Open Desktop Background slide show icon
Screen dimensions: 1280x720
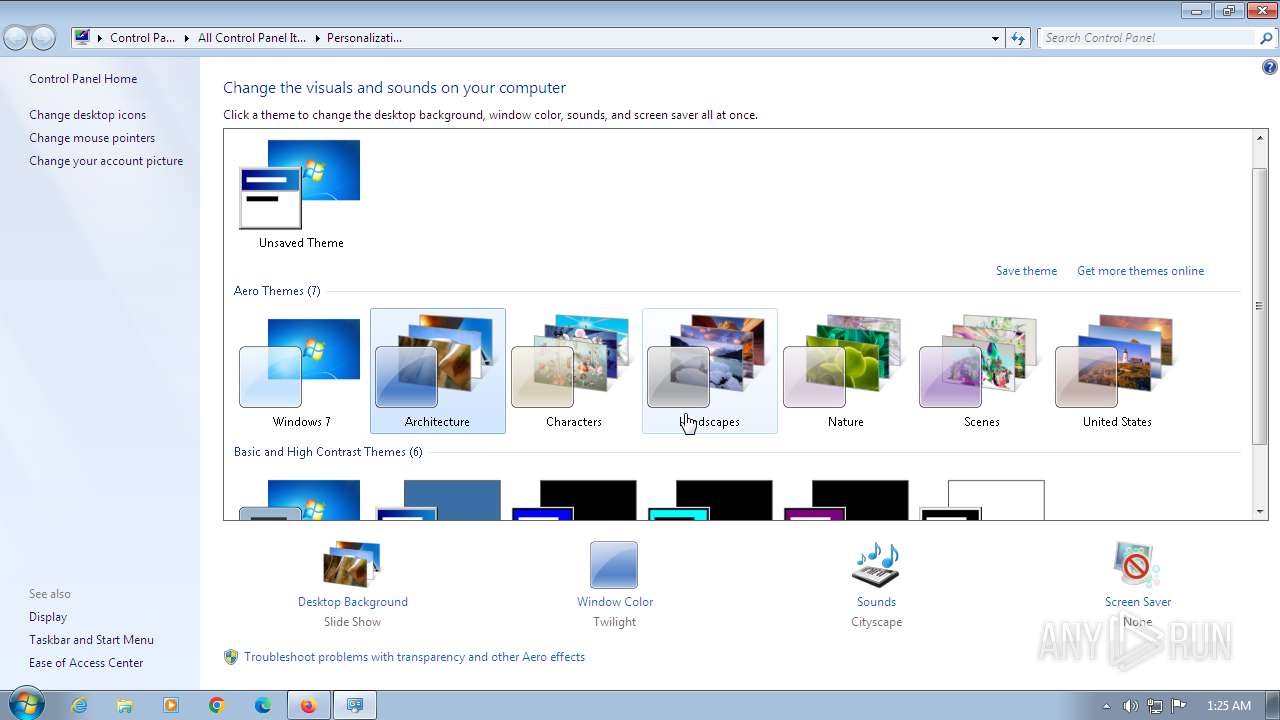tap(352, 564)
